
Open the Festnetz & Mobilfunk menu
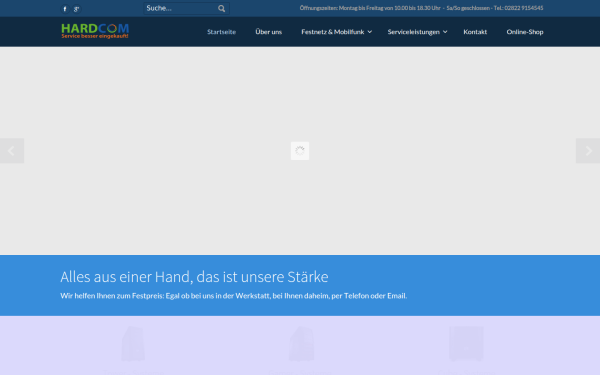click(x=333, y=32)
